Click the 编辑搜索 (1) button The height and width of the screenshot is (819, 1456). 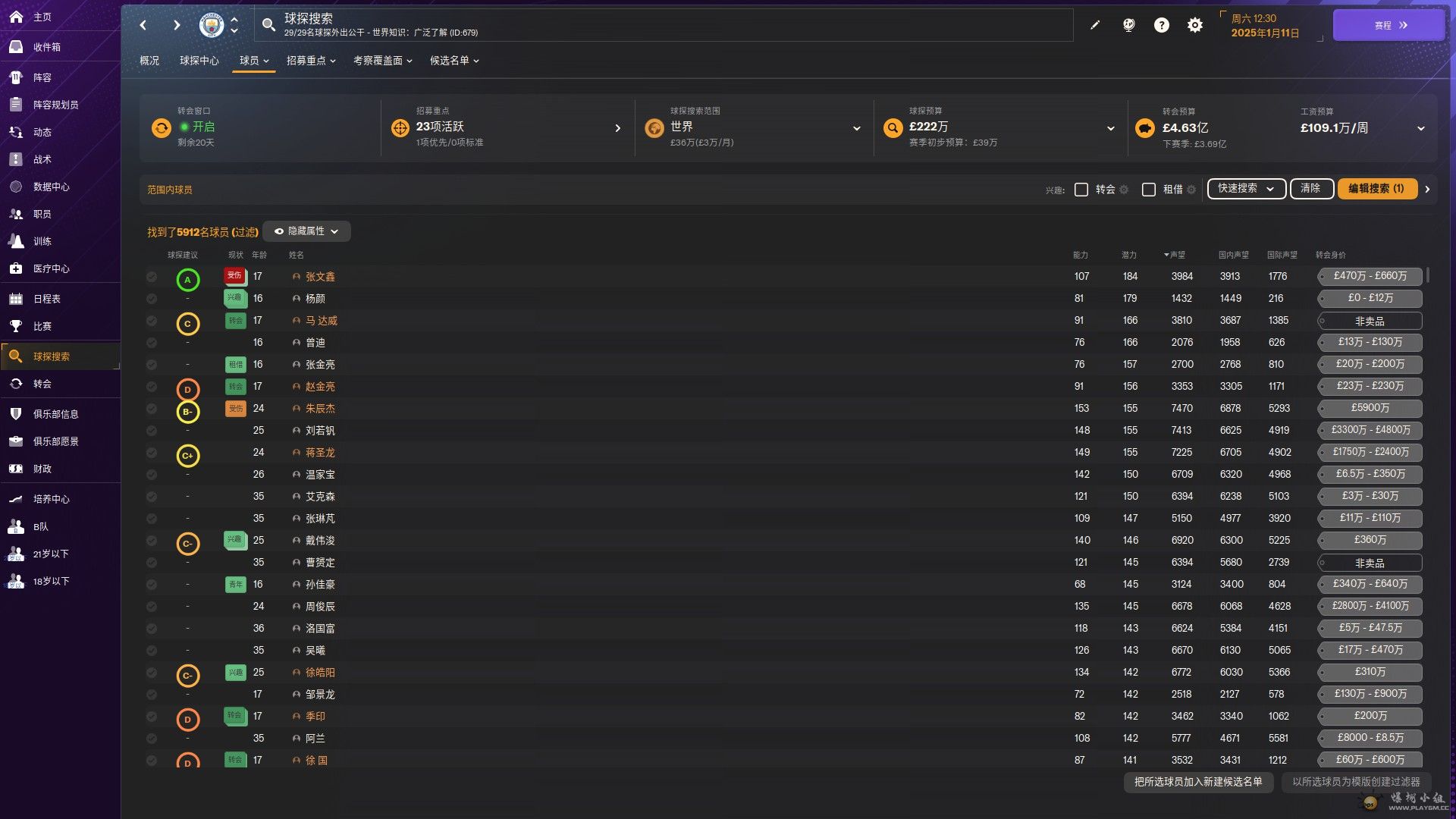coord(1376,189)
